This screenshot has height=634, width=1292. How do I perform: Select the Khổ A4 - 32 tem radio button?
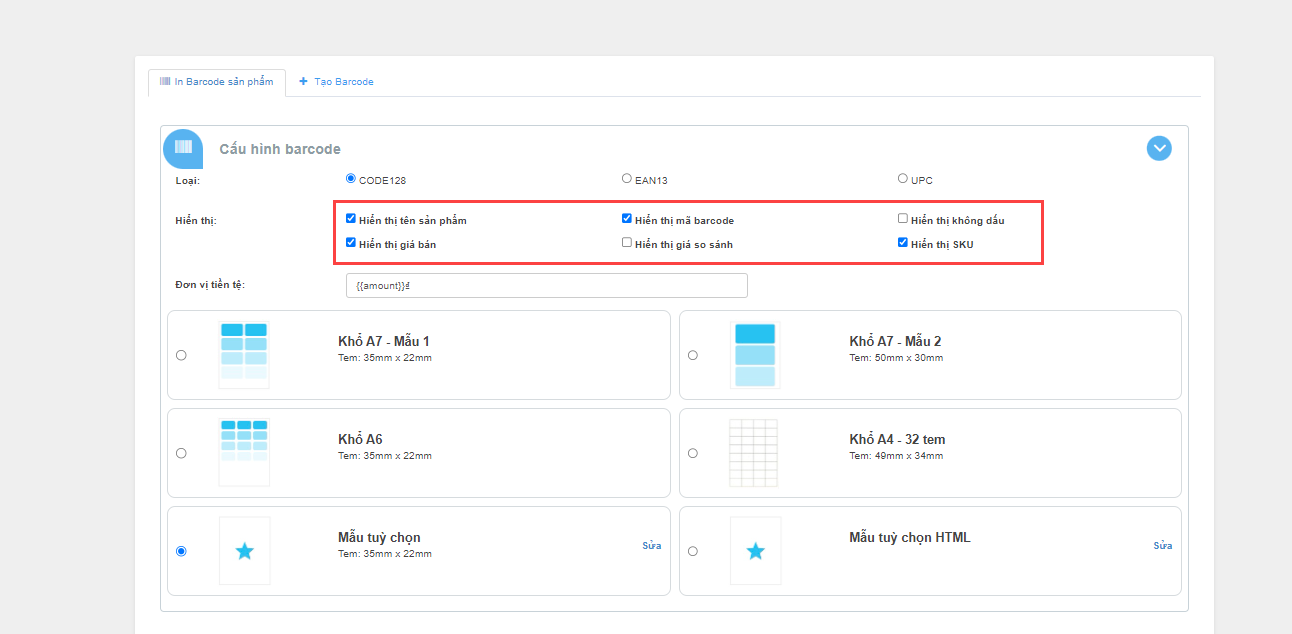(x=693, y=453)
